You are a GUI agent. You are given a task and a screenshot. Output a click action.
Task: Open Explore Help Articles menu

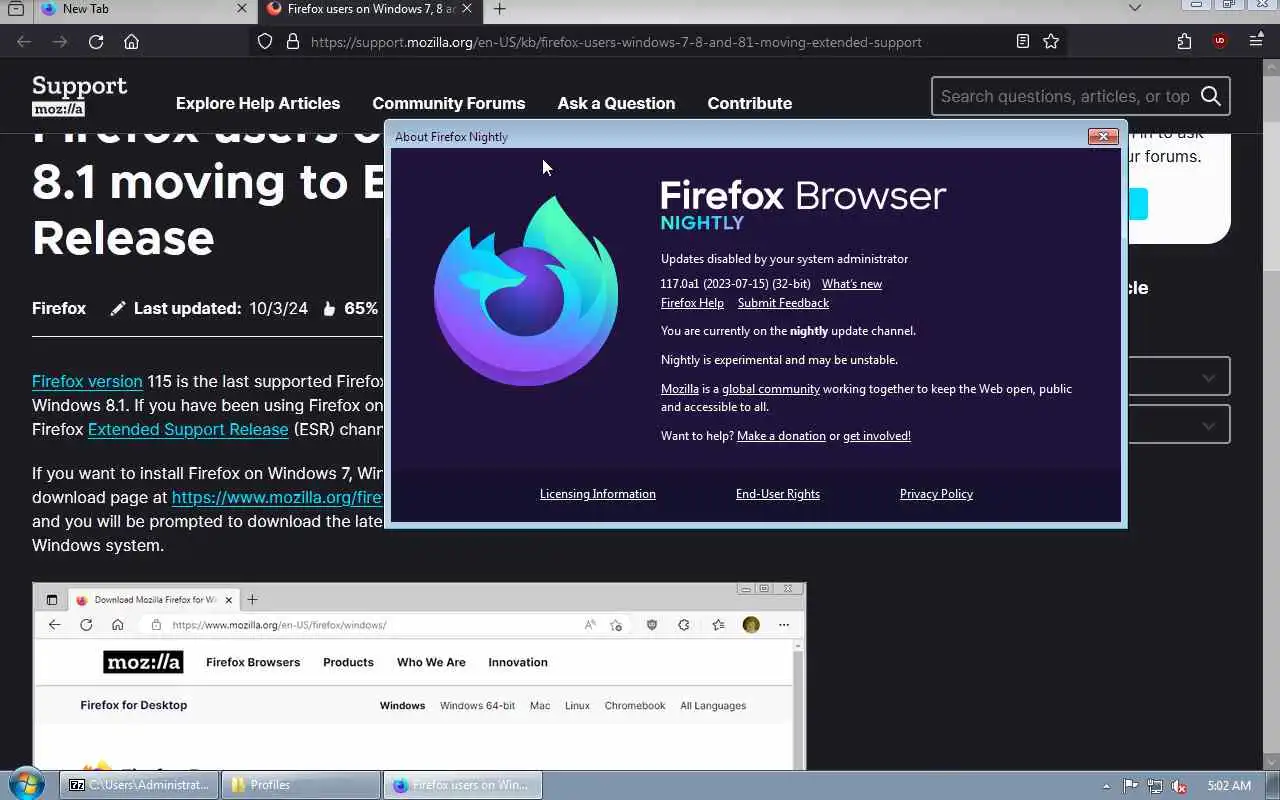tap(258, 103)
